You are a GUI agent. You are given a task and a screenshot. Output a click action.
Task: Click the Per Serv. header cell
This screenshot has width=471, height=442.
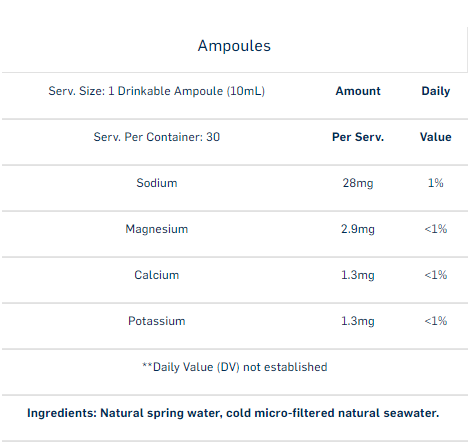coord(358,137)
